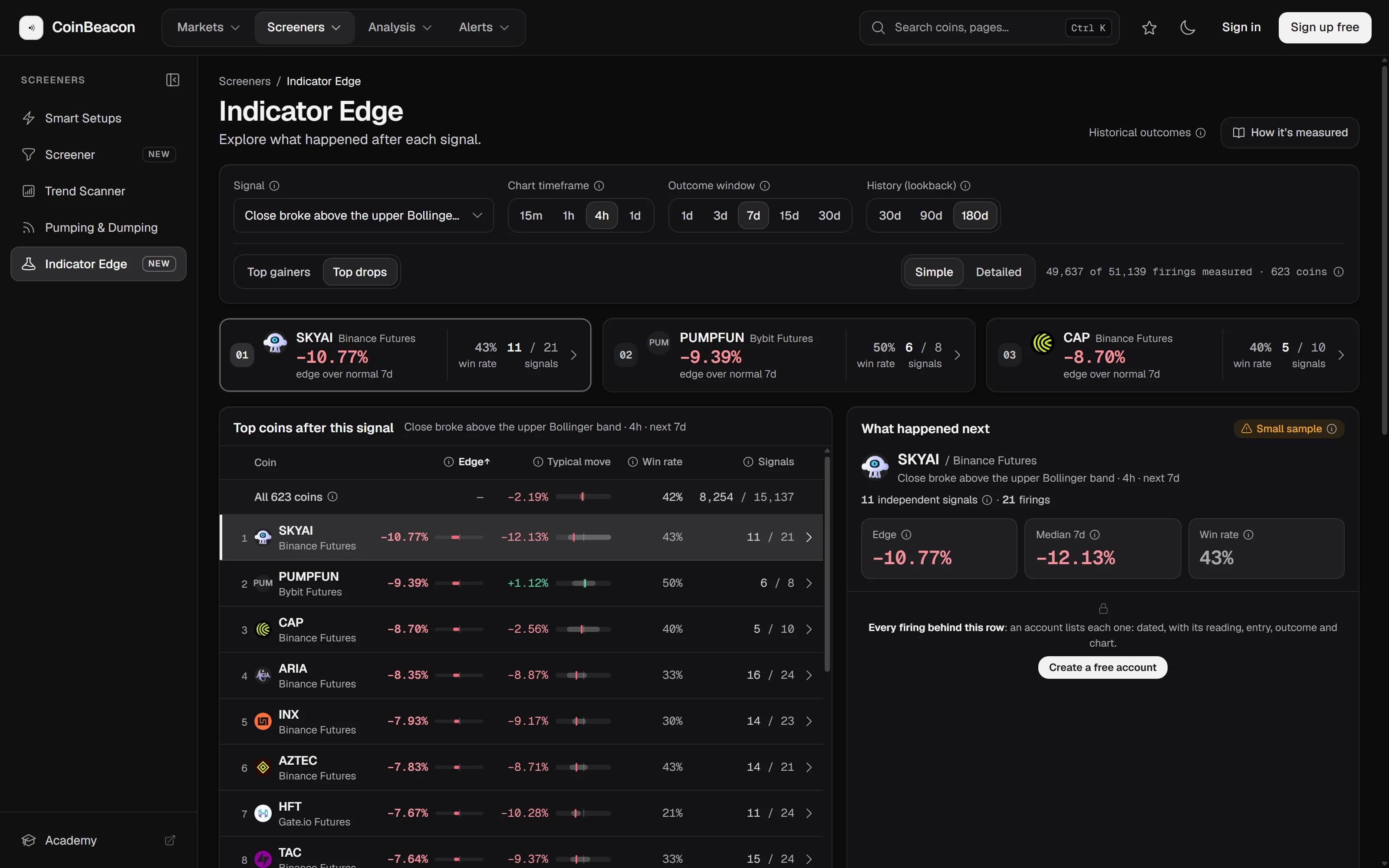Open the Analysis nav dropdown
The image size is (1389, 868).
click(399, 27)
